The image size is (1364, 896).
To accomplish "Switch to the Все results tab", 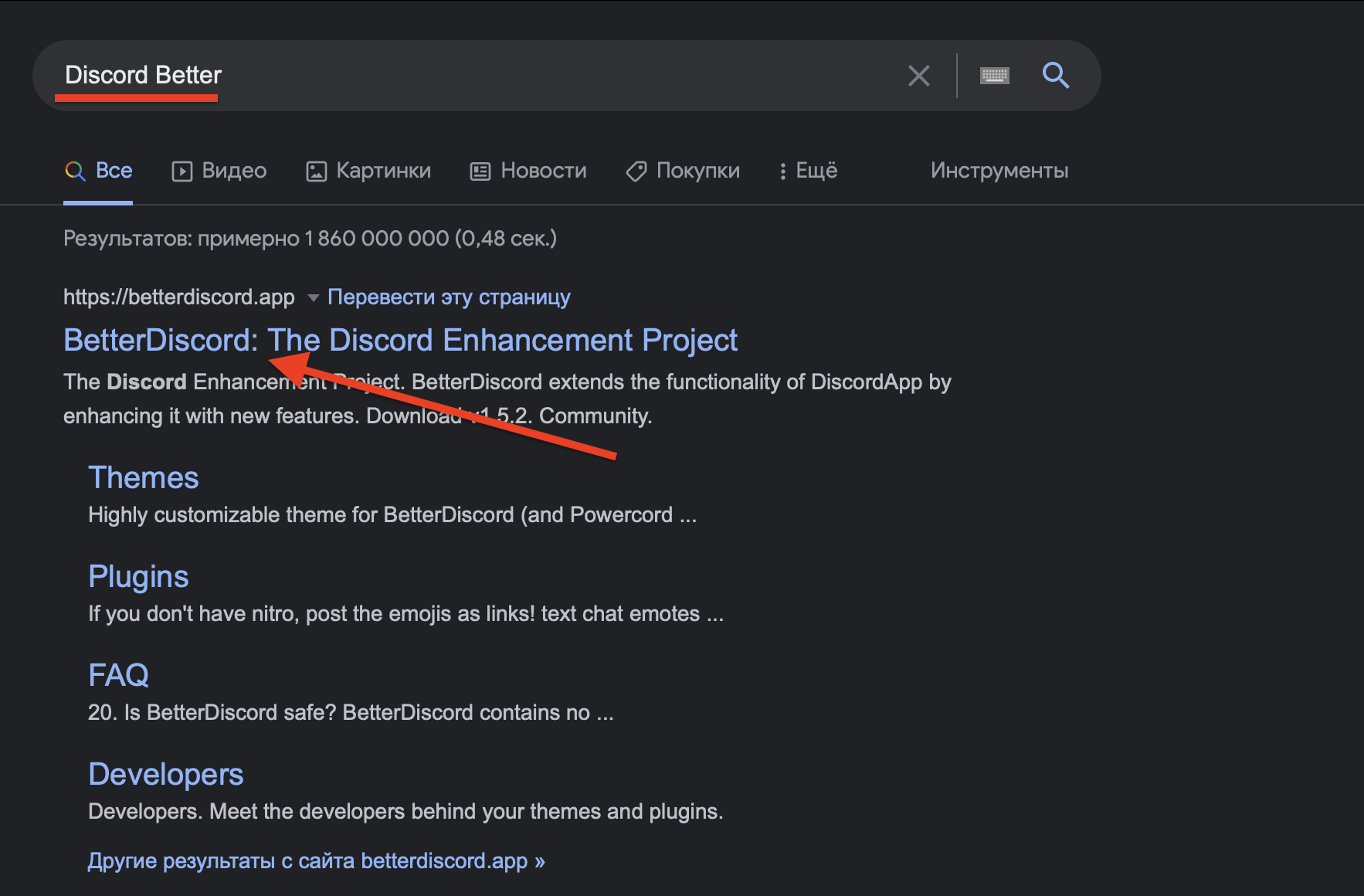I will click(x=114, y=171).
